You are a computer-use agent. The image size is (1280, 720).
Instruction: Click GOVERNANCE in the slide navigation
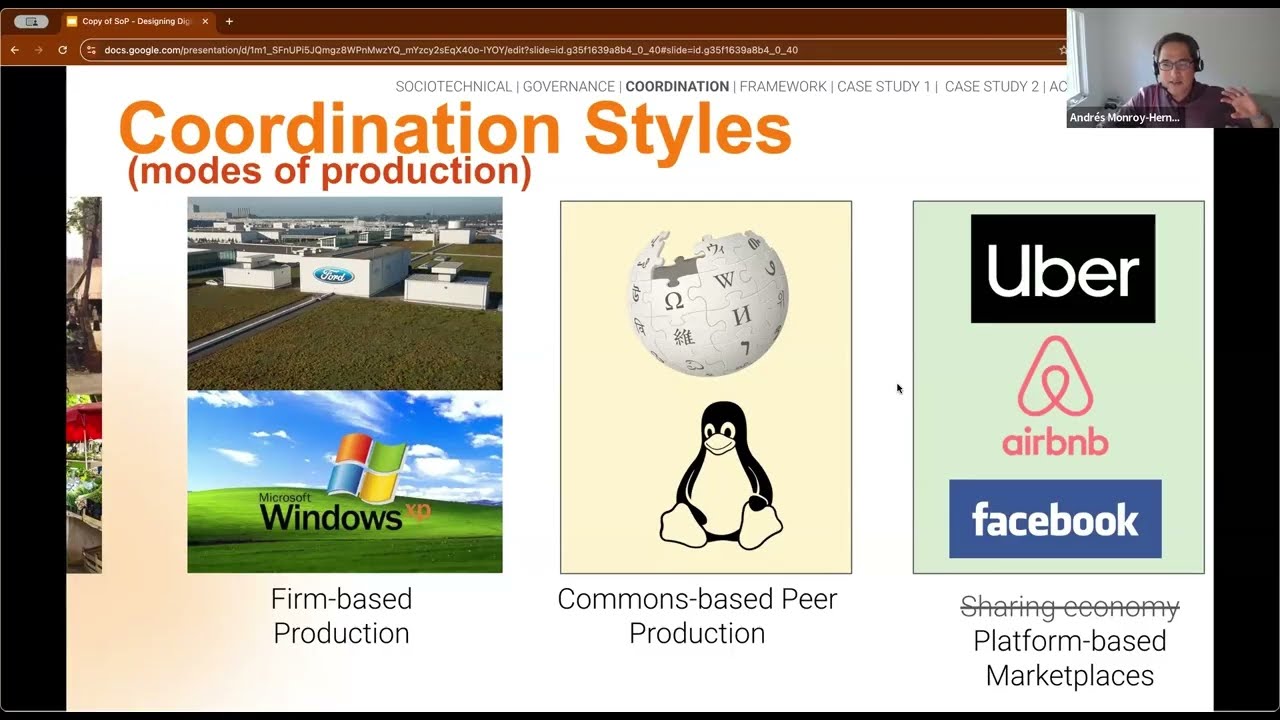[569, 87]
